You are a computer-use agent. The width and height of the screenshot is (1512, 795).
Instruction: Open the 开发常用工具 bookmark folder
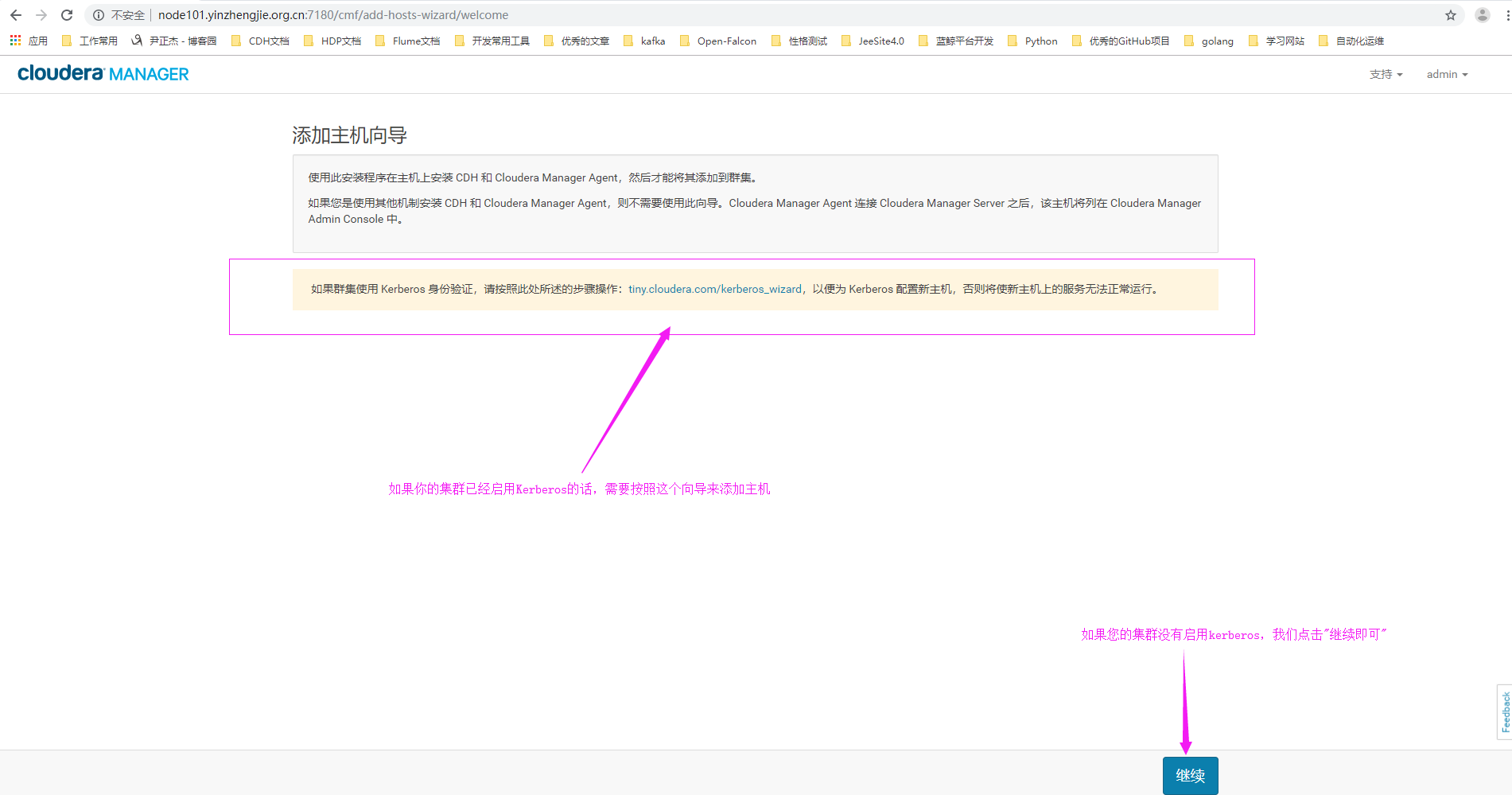click(492, 41)
